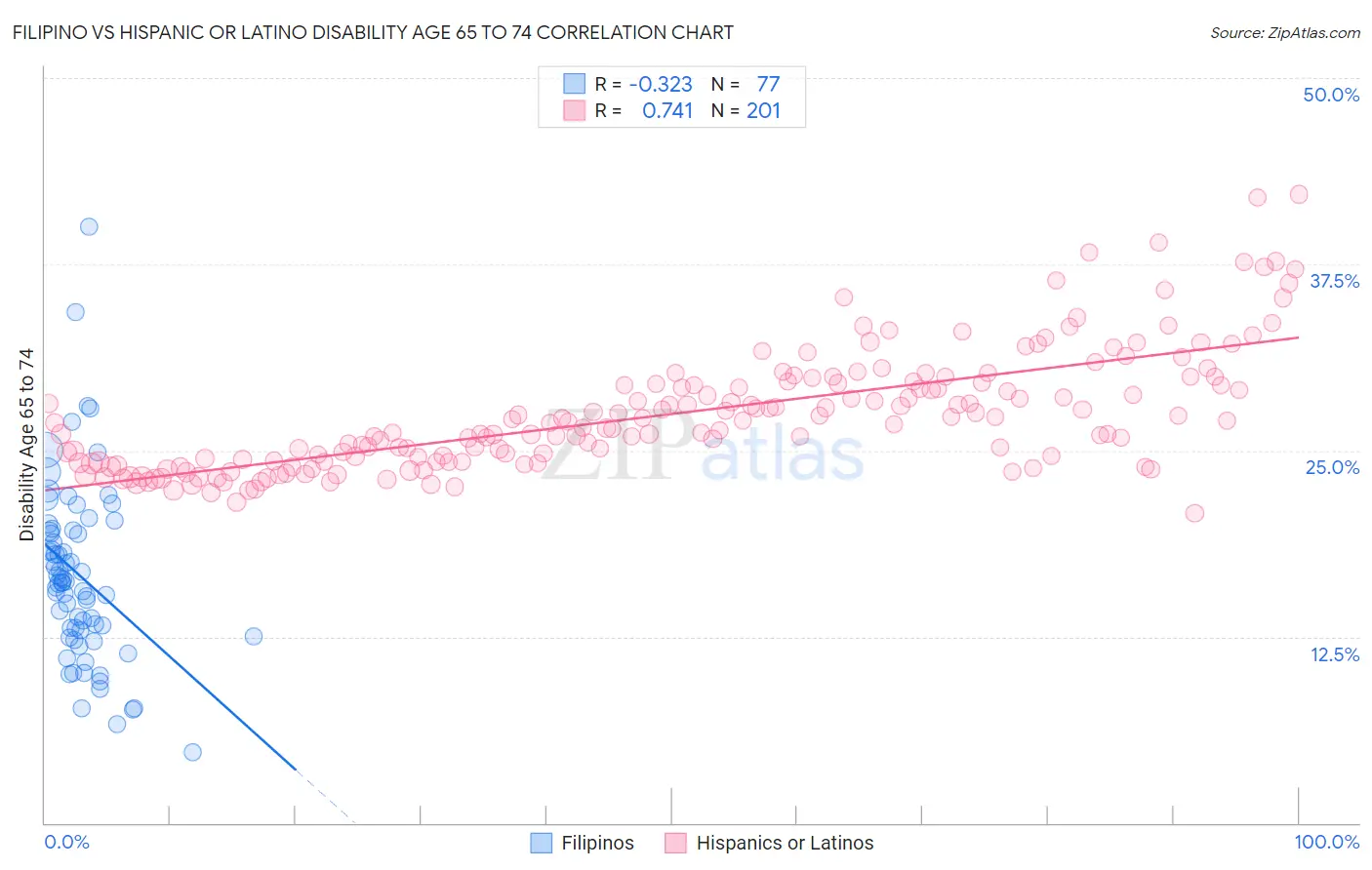Click the N = 201 sample count

[x=747, y=110]
